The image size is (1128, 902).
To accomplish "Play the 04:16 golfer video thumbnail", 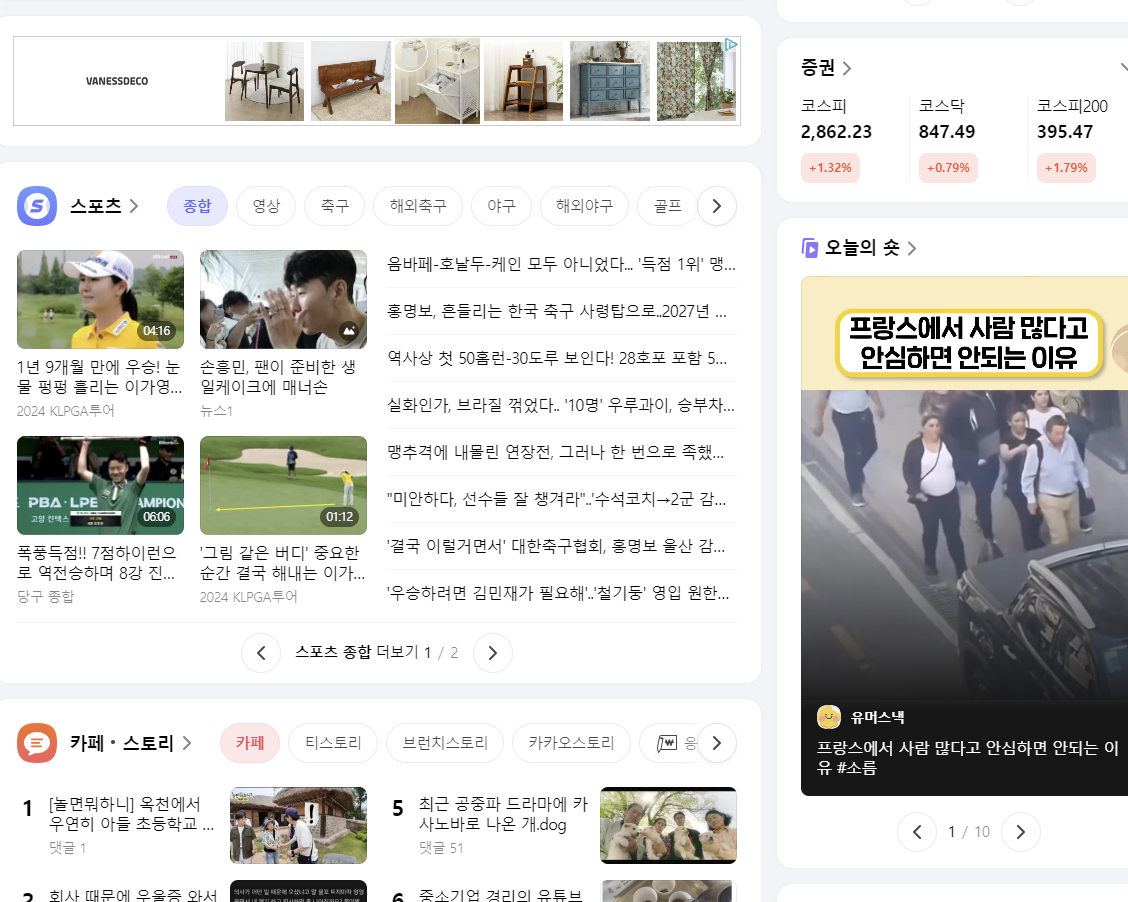I will [x=101, y=299].
